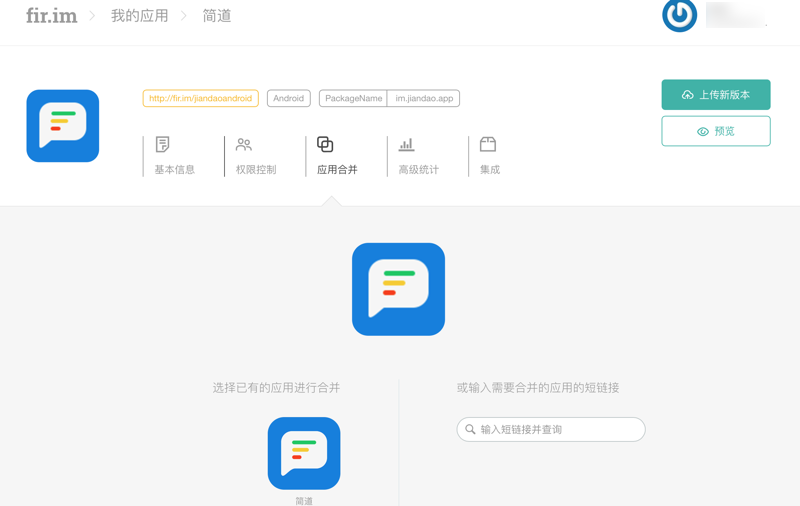Click the 简道 label under merge icon

click(x=304, y=501)
